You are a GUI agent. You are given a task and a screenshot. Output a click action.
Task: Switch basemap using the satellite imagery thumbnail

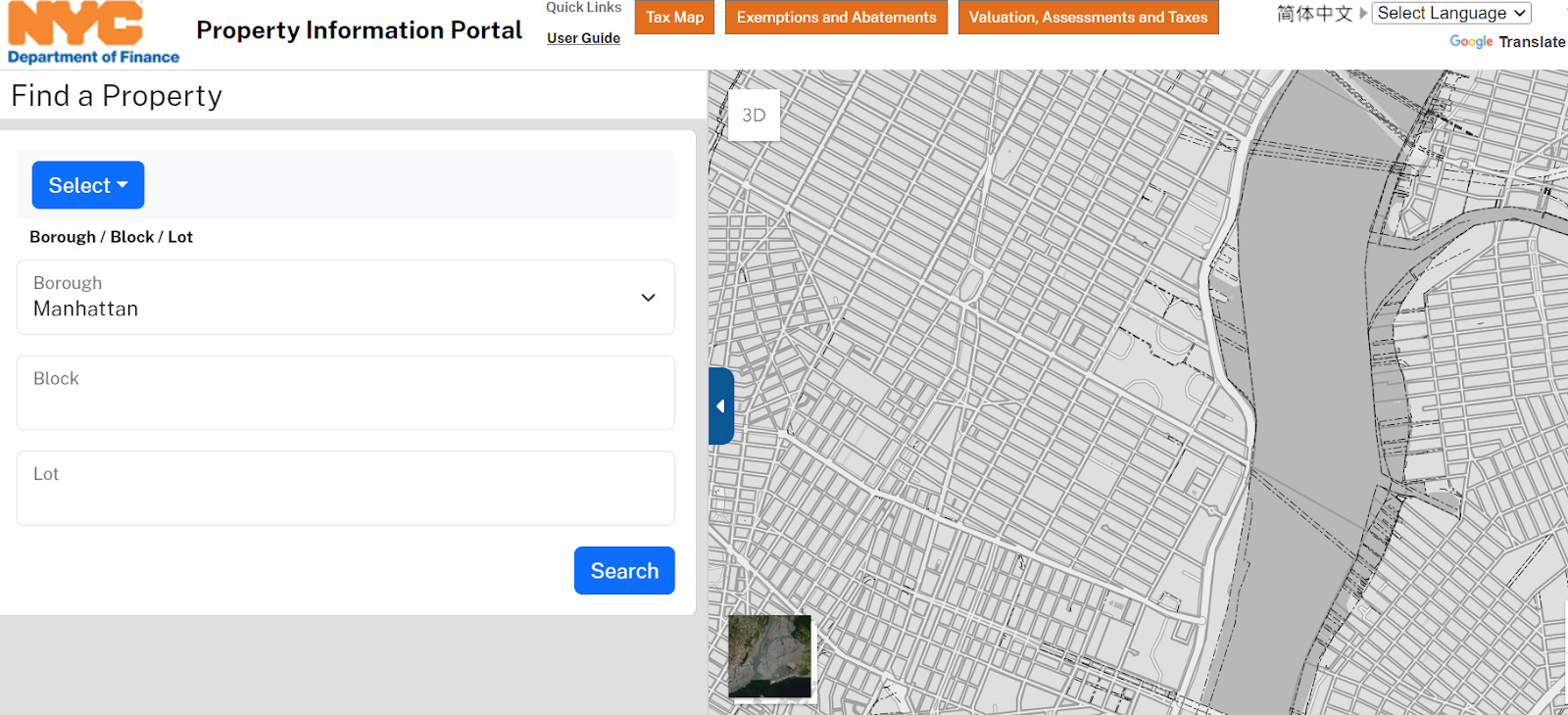pos(770,656)
